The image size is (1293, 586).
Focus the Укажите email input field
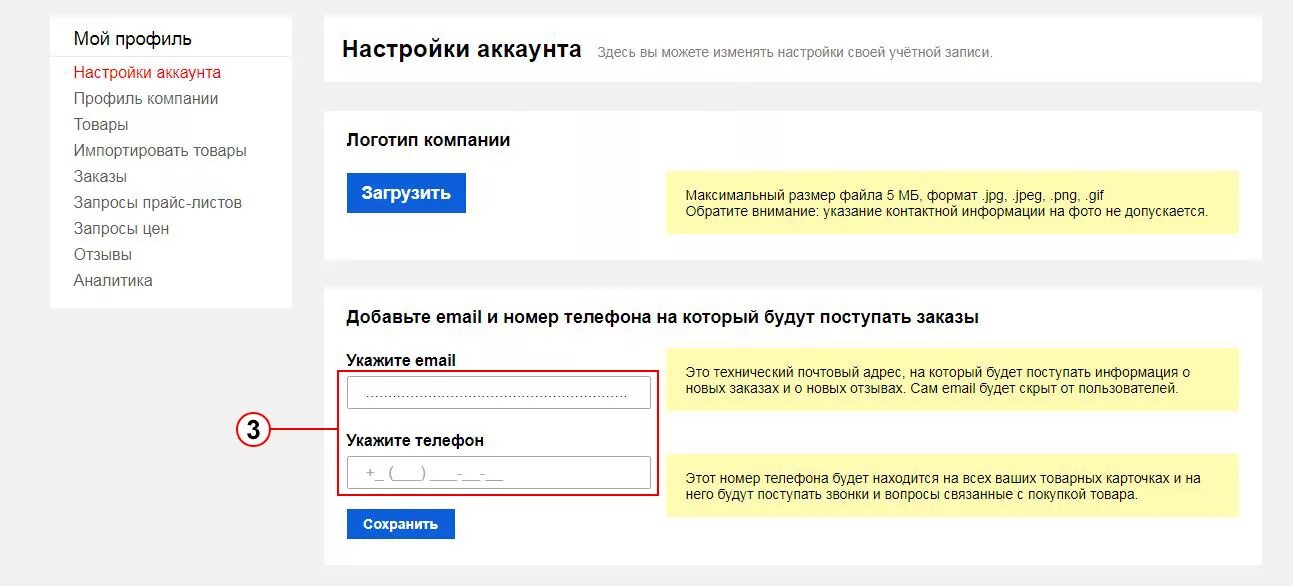pos(499,393)
